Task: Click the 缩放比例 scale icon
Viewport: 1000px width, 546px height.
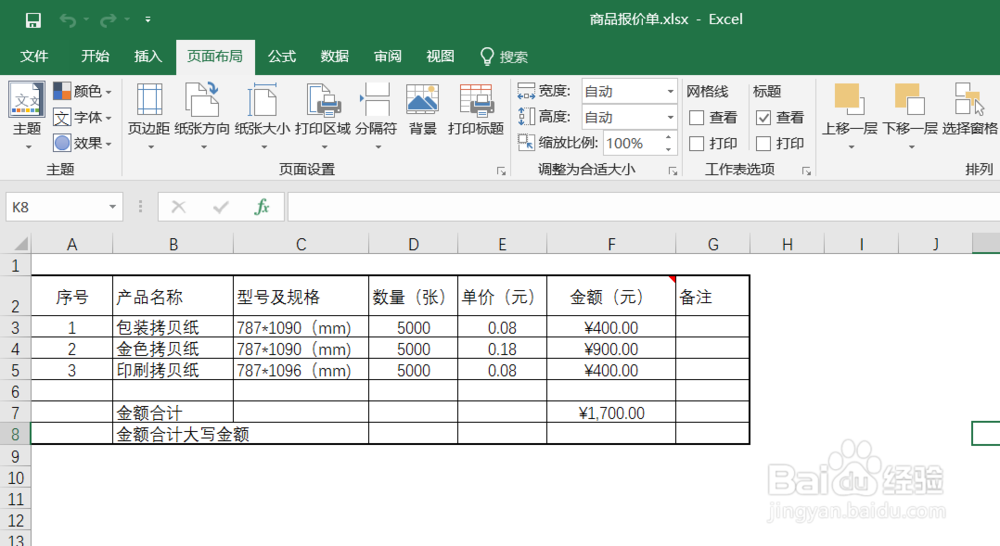Action: [526, 142]
